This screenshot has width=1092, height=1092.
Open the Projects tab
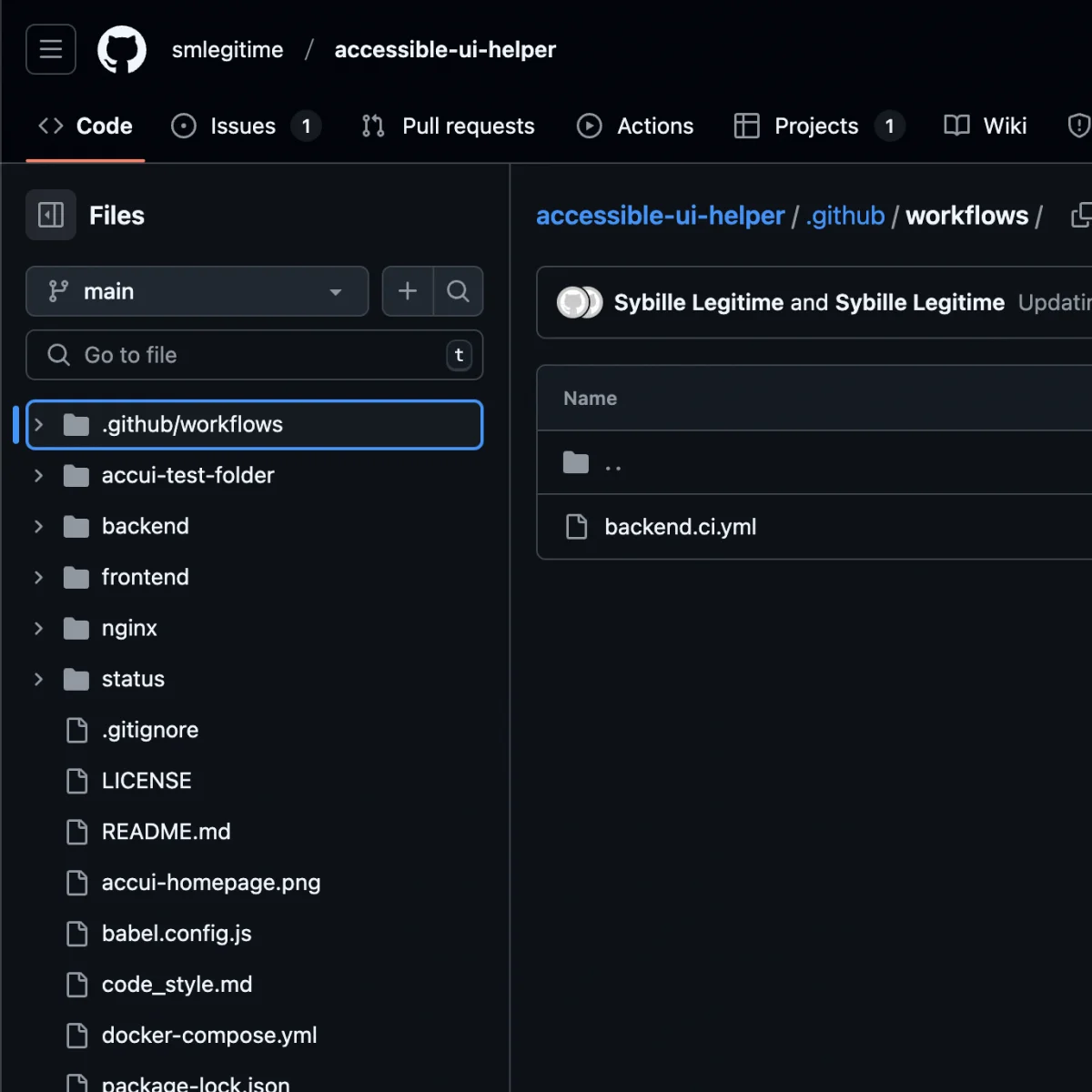819,126
